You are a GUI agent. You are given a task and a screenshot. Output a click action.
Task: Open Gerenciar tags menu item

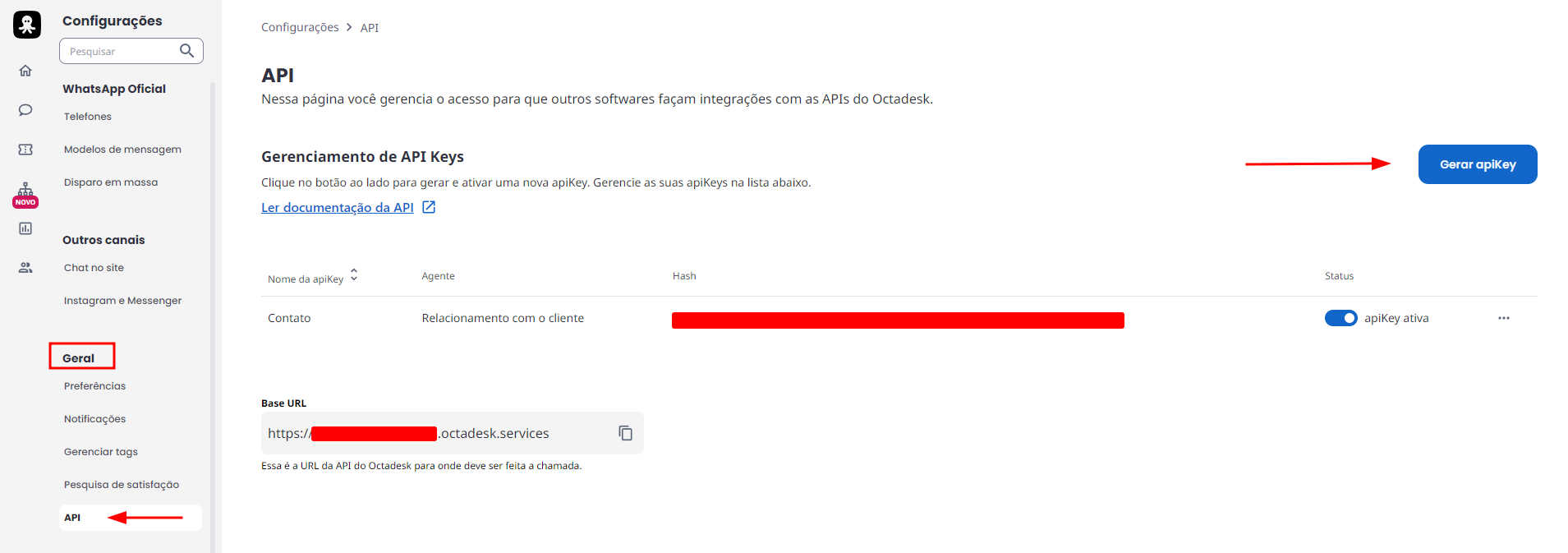(100, 452)
